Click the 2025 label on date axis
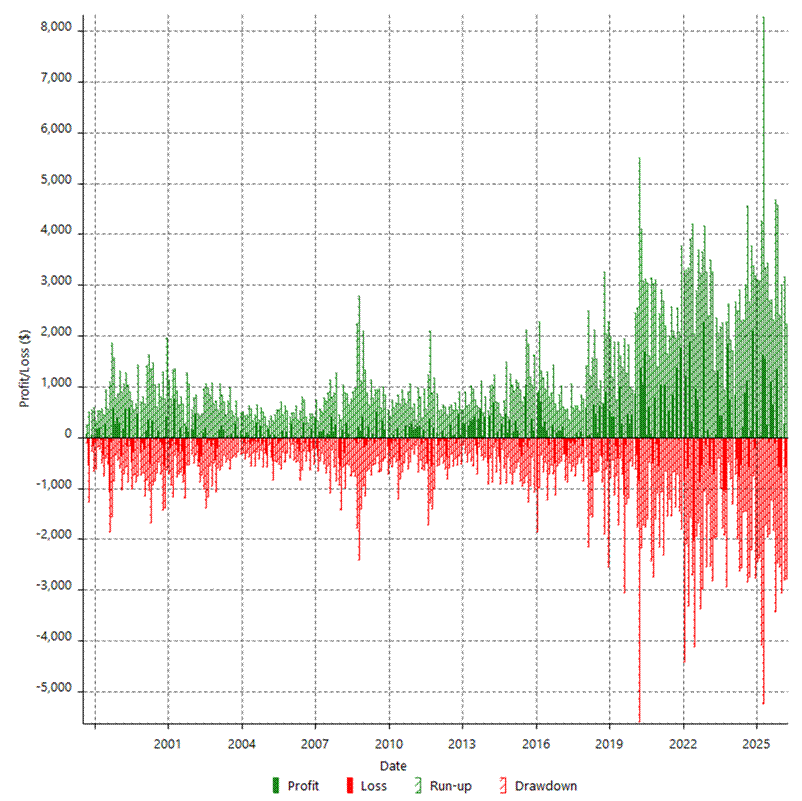802x801 pixels. pyautogui.click(x=756, y=744)
